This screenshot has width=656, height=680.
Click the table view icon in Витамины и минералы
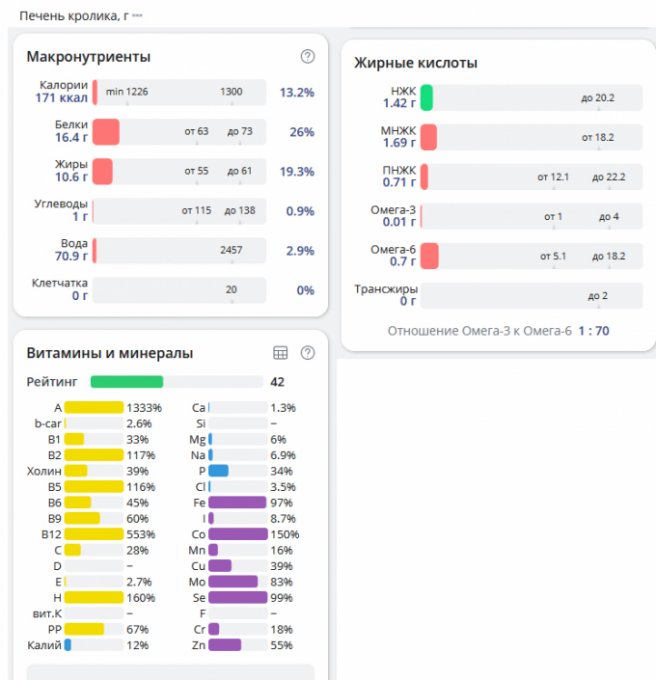(x=281, y=353)
